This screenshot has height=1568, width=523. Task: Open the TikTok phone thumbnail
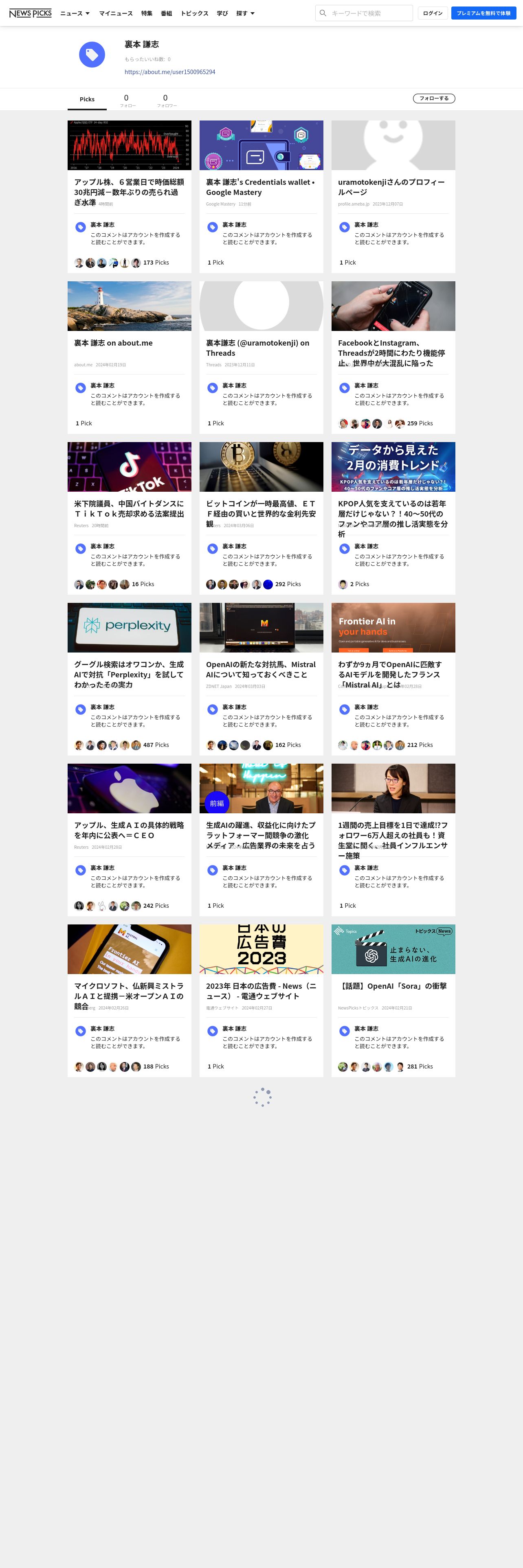[x=130, y=466]
